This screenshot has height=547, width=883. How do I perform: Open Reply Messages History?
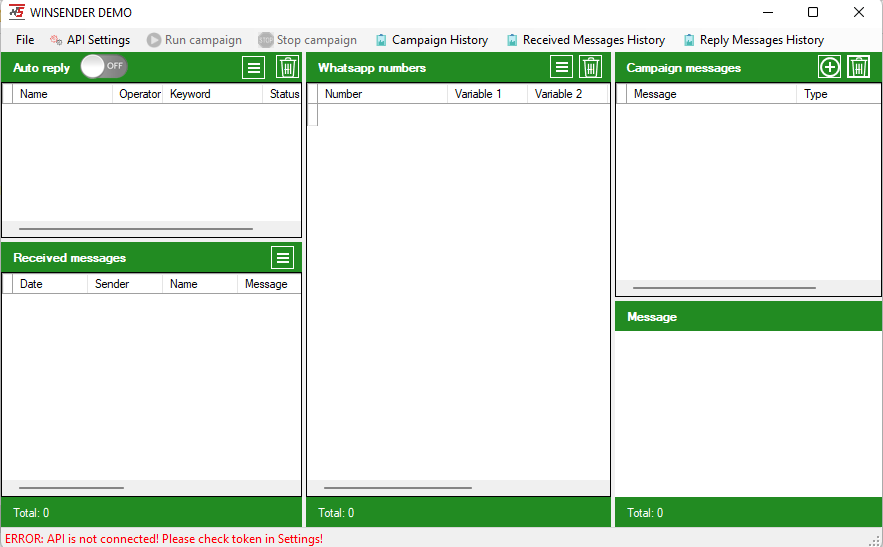753,40
